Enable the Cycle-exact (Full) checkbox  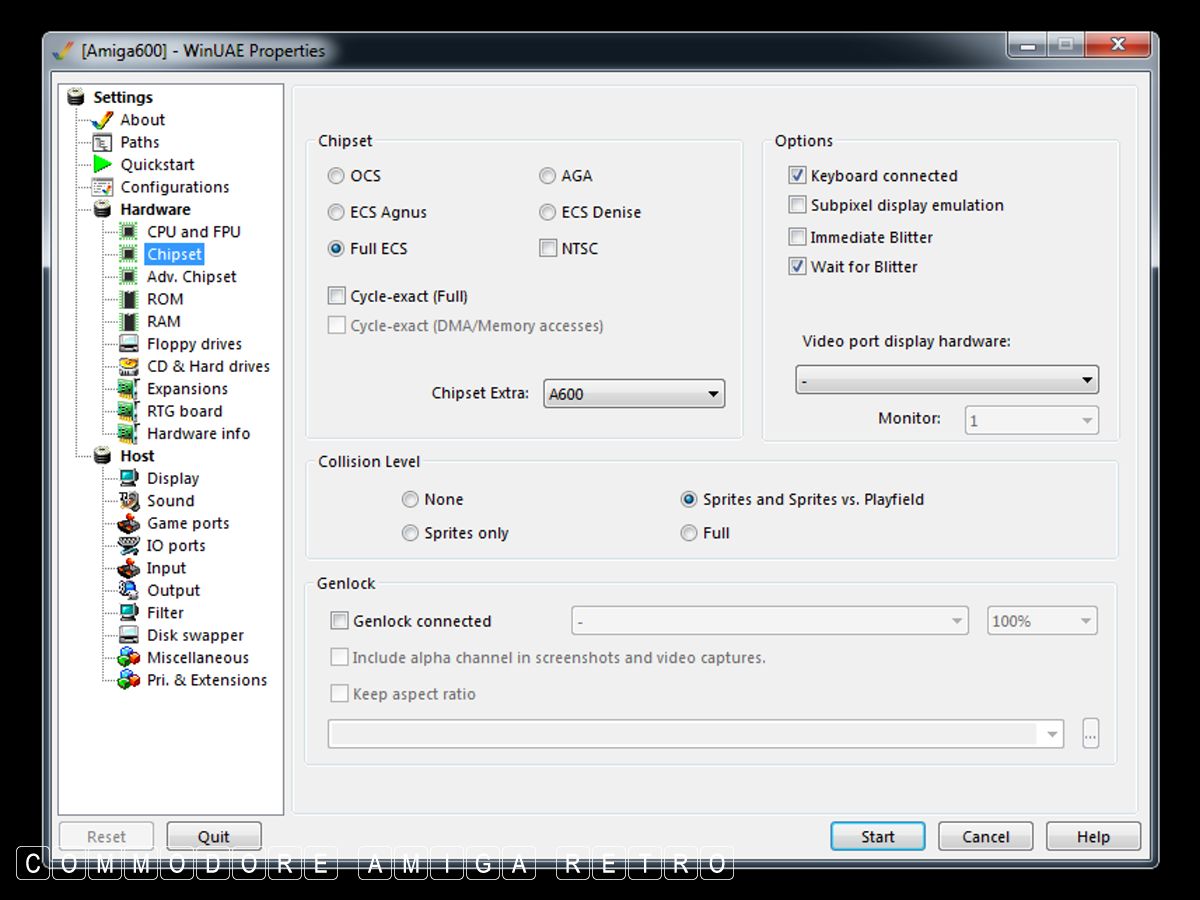337,296
